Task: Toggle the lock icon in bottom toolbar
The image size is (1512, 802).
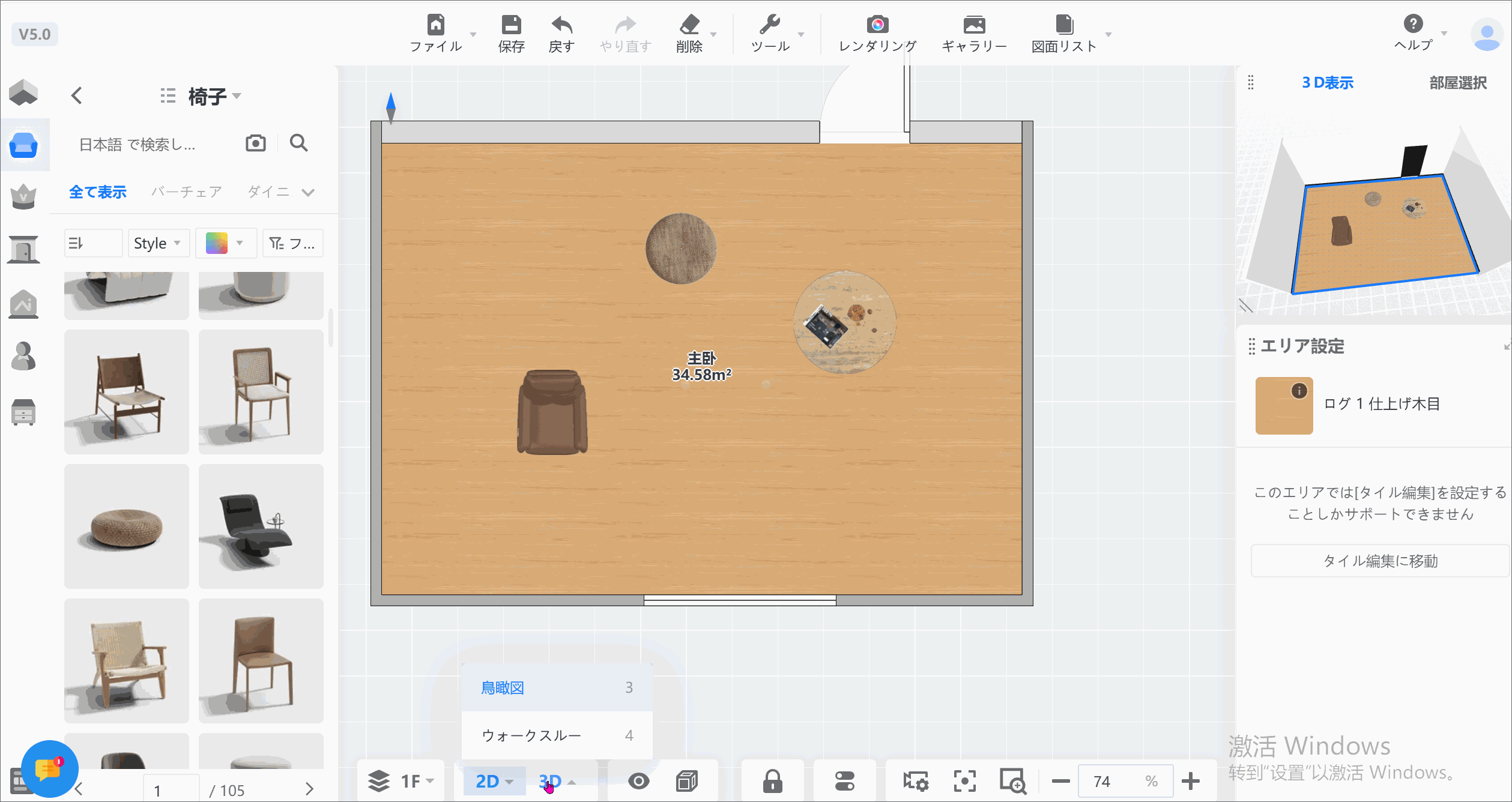Action: tap(772, 781)
